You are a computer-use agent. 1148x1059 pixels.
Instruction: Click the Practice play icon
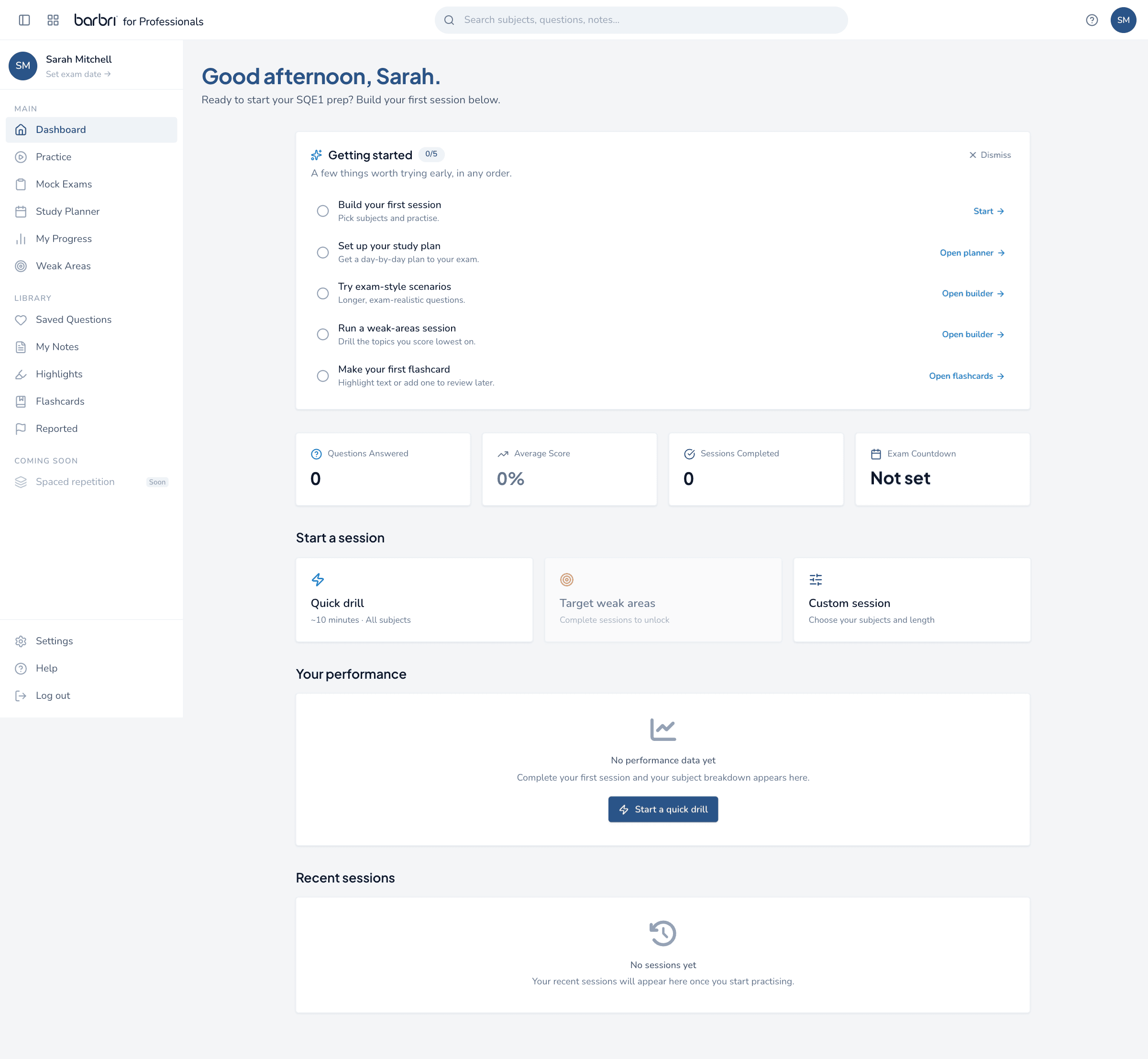[21, 157]
